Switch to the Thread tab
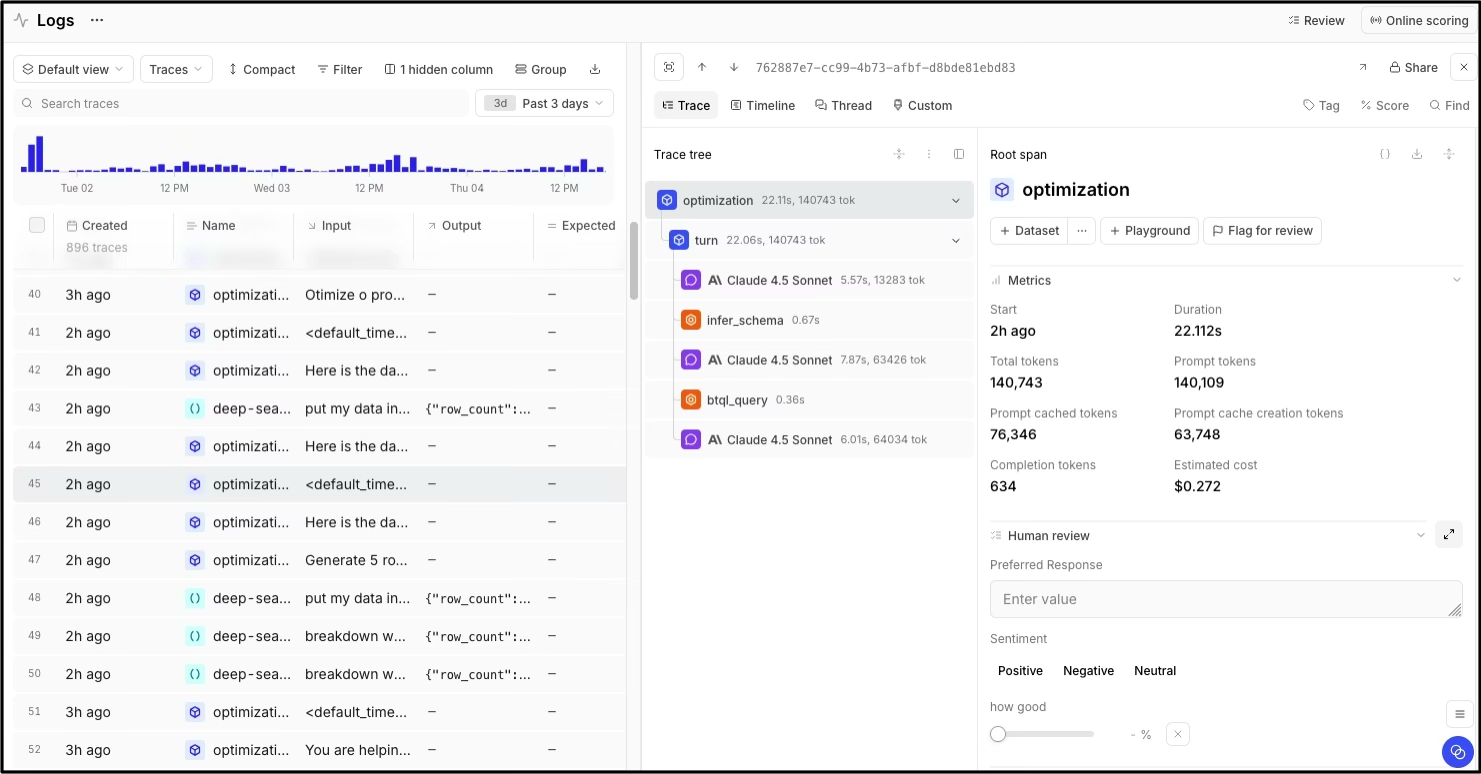Viewport: 1481px width, 774px height. [843, 105]
